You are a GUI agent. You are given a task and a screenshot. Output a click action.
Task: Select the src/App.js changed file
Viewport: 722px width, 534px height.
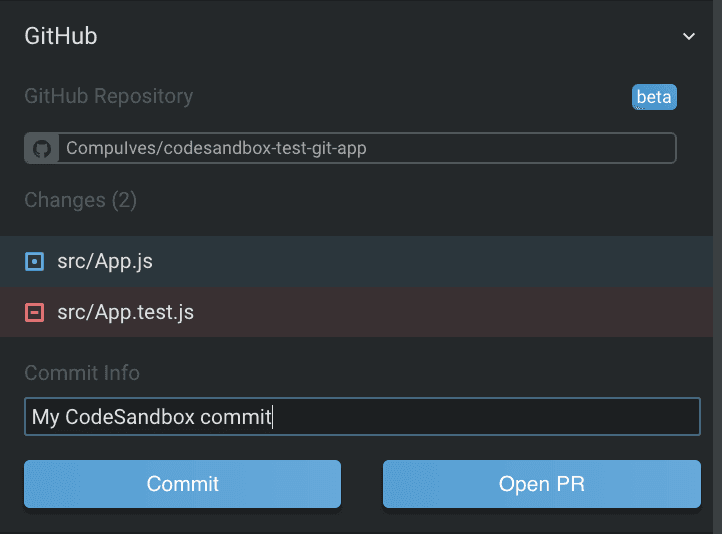click(x=105, y=262)
